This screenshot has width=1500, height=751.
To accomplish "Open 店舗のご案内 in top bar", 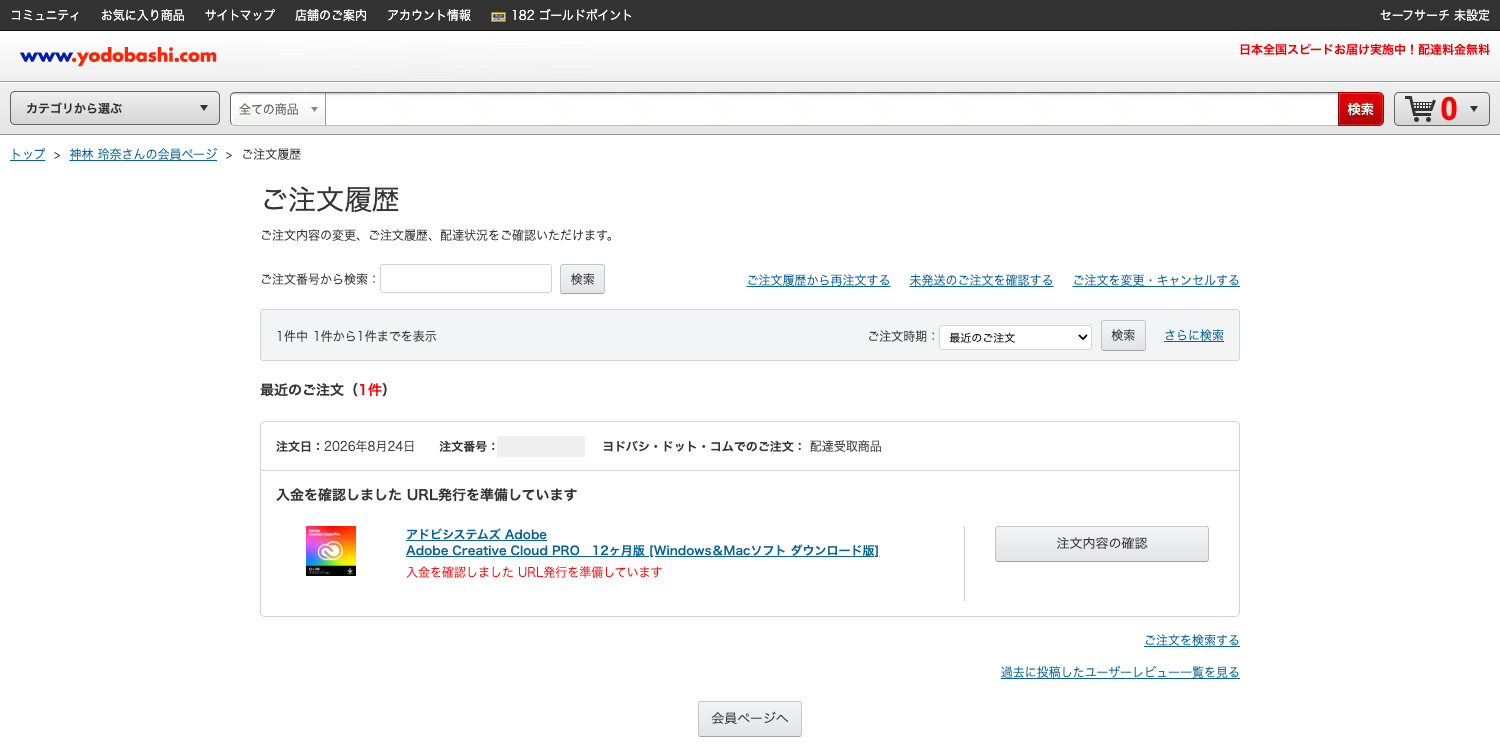I will pos(331,16).
